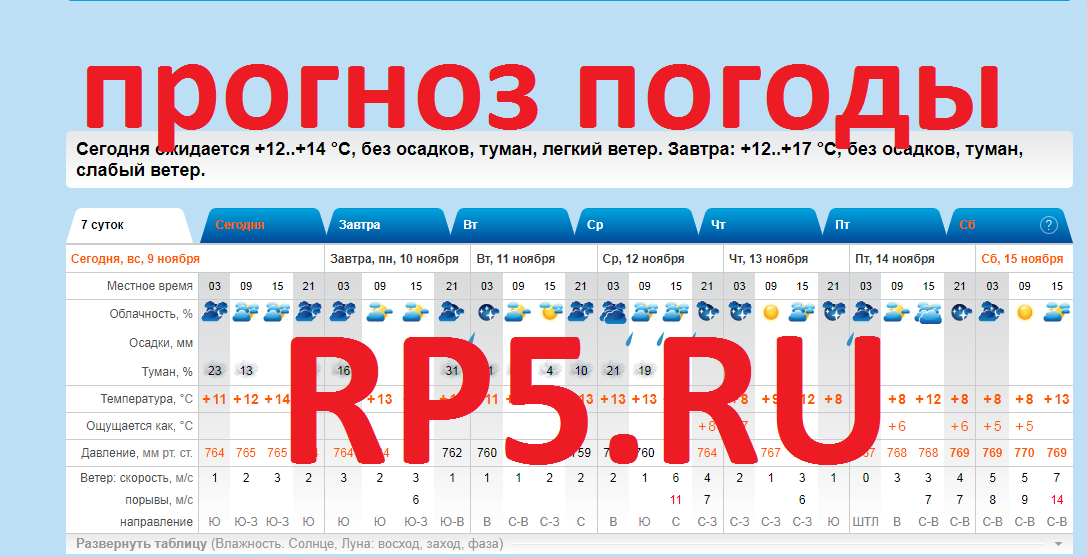Viewport: 1087px width, 557px height.
Task: Click Tuesday 03:00 moon and stars icon
Action: click(x=487, y=313)
